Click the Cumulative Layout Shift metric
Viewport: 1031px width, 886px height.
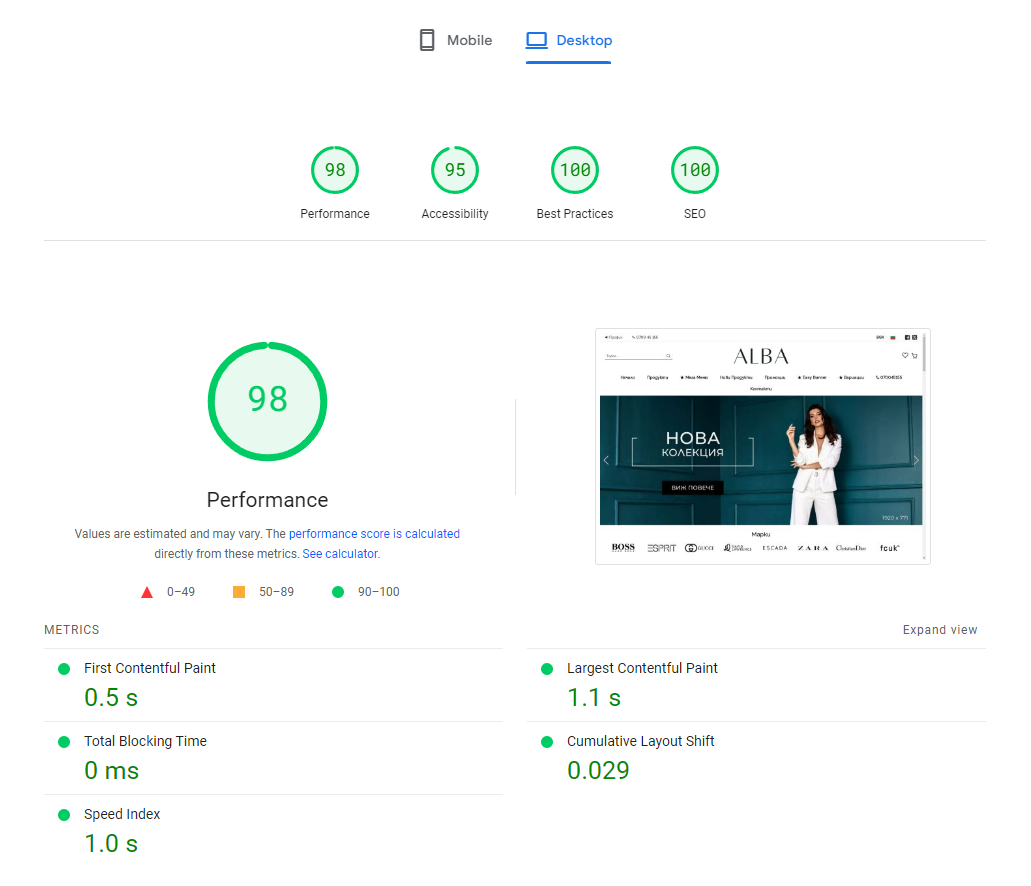640,742
